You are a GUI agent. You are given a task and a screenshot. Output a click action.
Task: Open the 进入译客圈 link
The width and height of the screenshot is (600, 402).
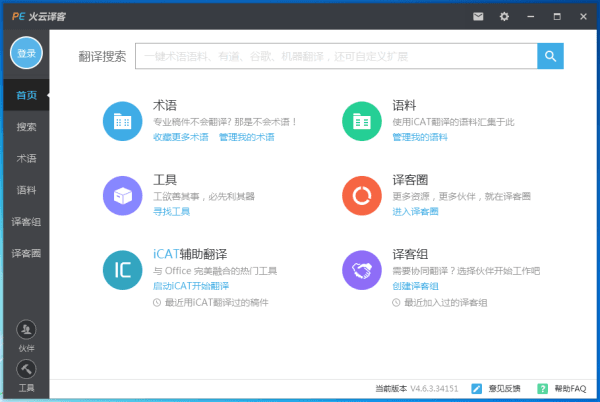[415, 212]
